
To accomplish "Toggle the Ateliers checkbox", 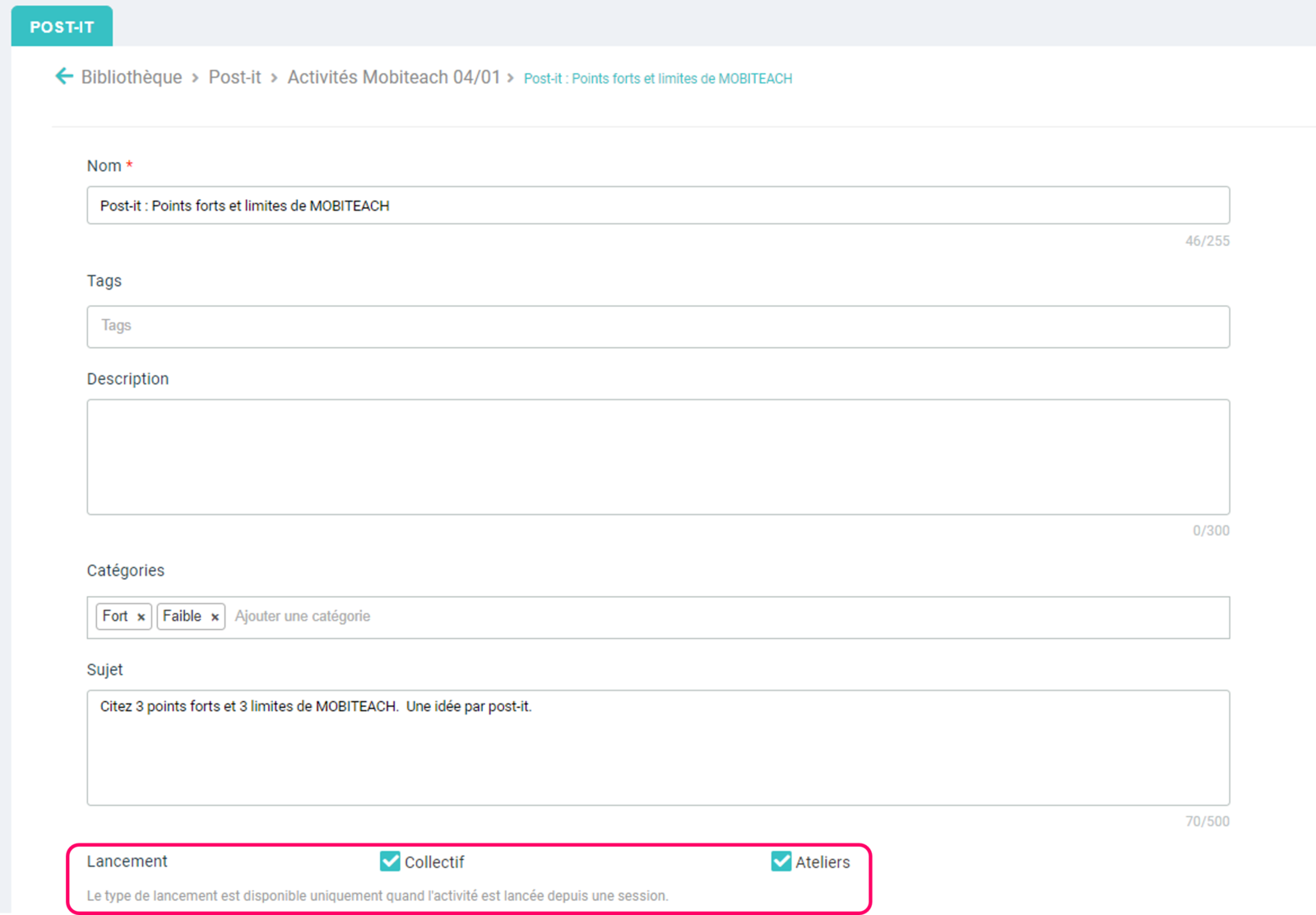I will 781,861.
